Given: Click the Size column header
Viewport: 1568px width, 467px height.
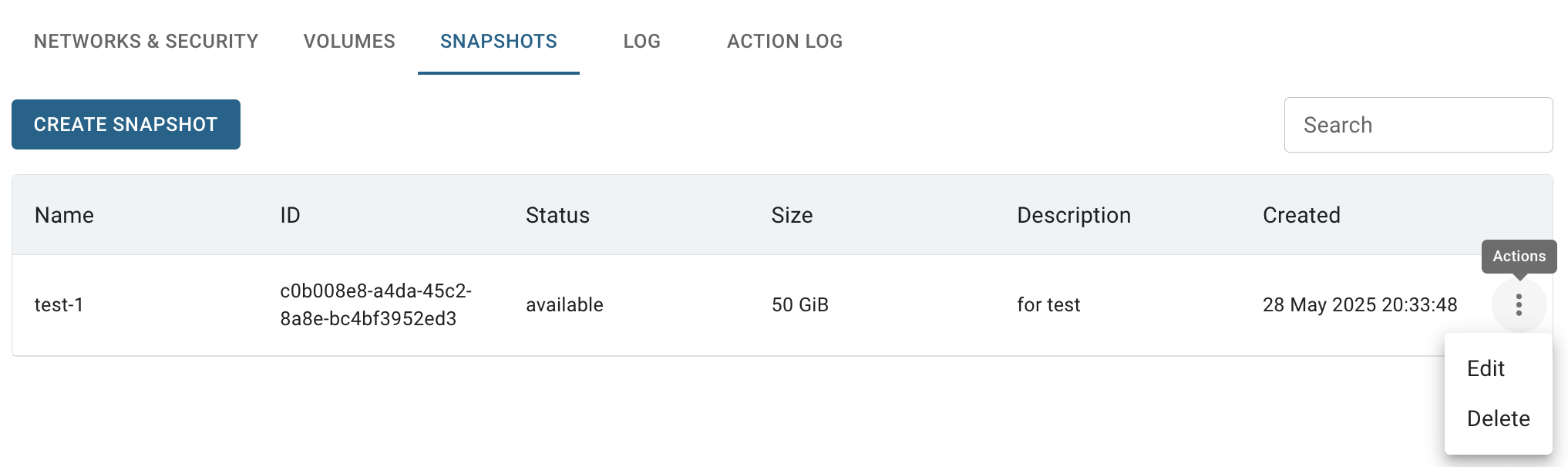Looking at the screenshot, I should [x=792, y=215].
